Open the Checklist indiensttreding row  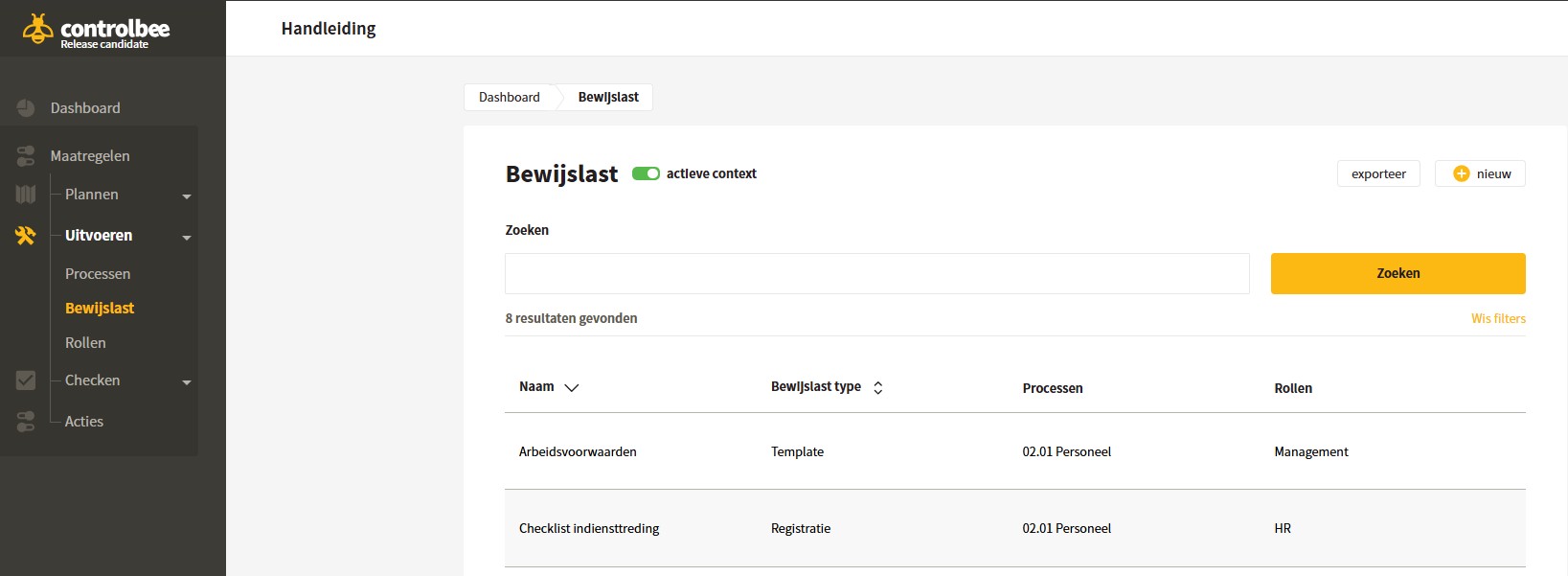pyautogui.click(x=1015, y=528)
